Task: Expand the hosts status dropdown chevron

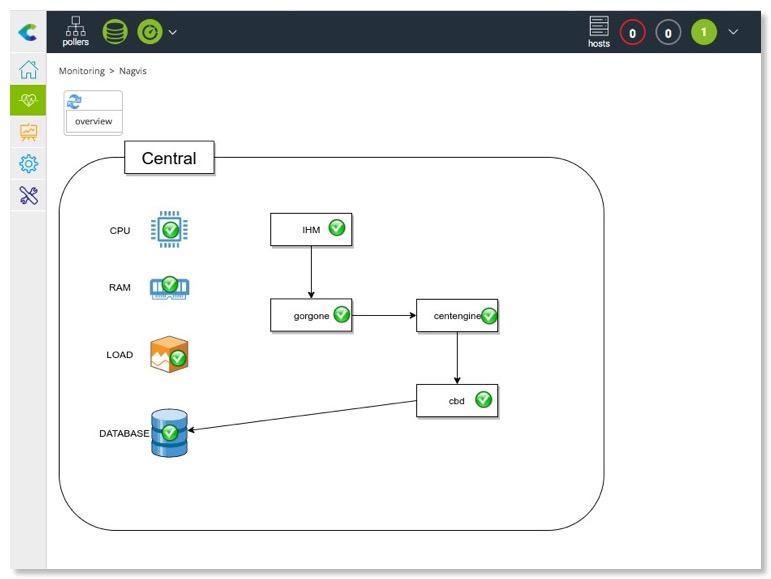Action: click(x=733, y=32)
